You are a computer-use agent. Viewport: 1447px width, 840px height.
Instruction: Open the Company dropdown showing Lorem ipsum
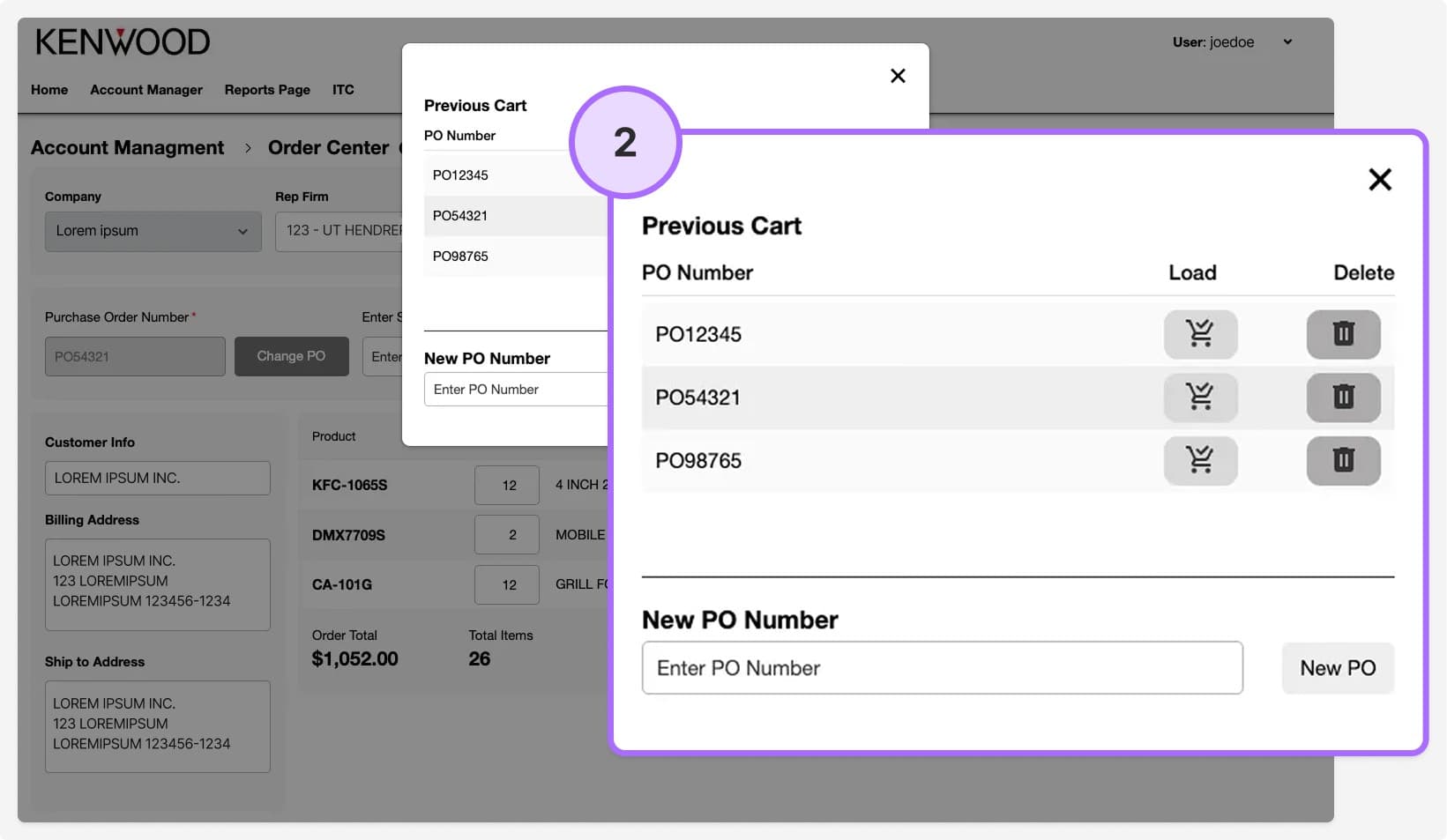(153, 231)
